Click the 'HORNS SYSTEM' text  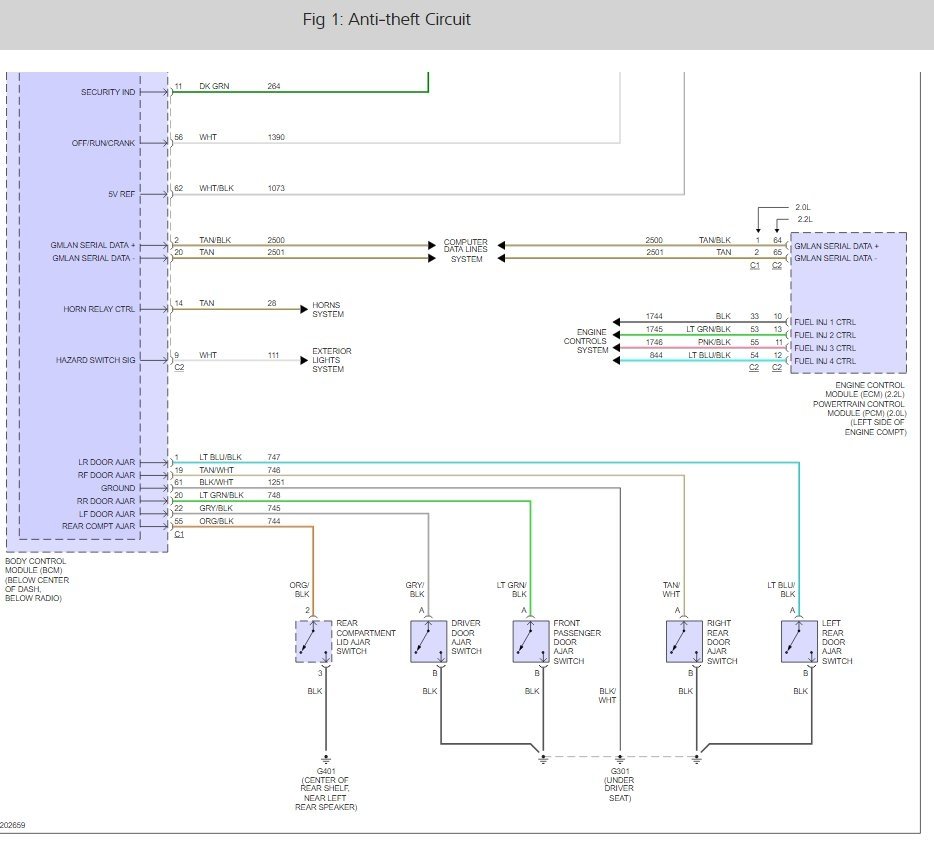point(328,309)
